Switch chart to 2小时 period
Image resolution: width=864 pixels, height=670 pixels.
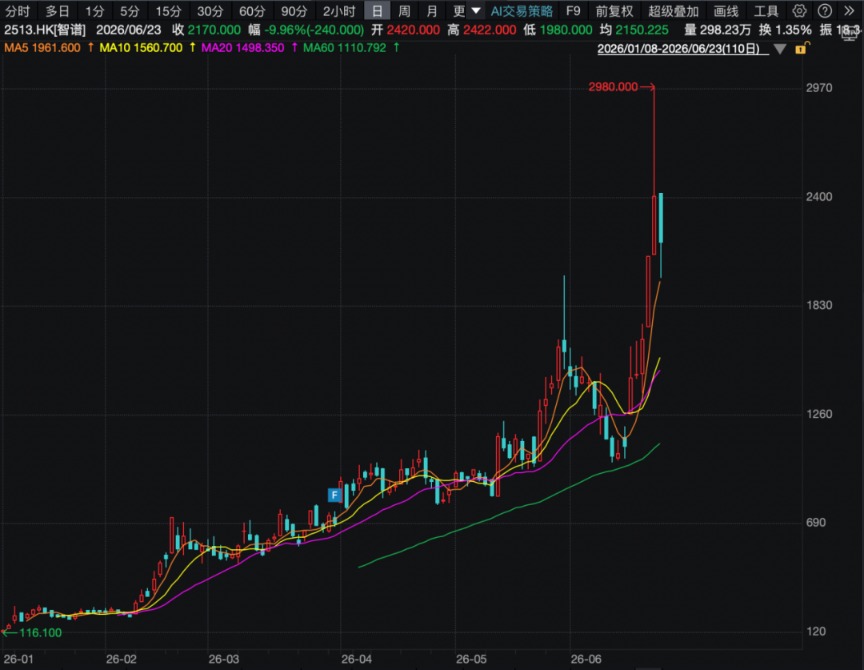[x=339, y=11]
